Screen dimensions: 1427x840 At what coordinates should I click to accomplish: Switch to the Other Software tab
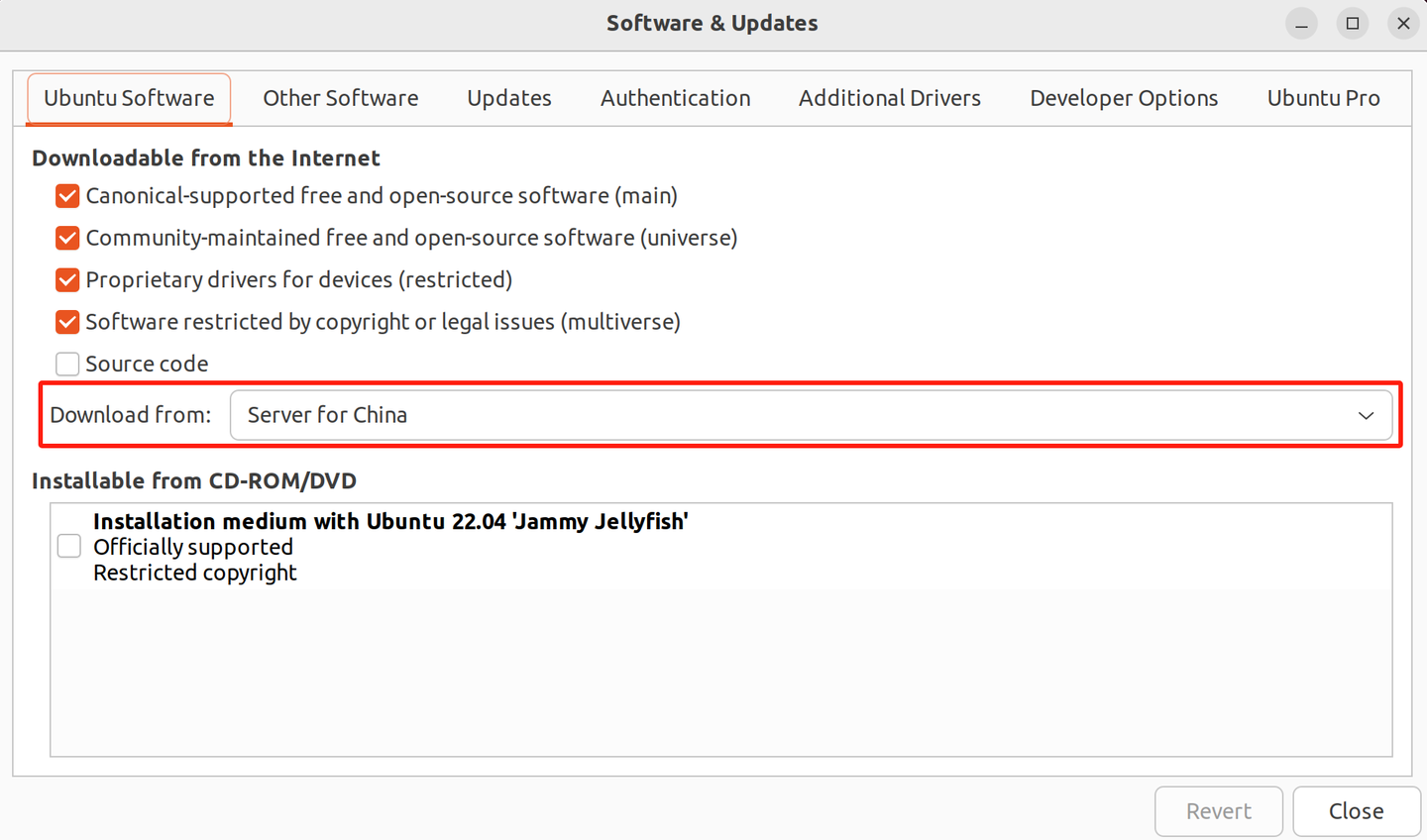tap(340, 98)
